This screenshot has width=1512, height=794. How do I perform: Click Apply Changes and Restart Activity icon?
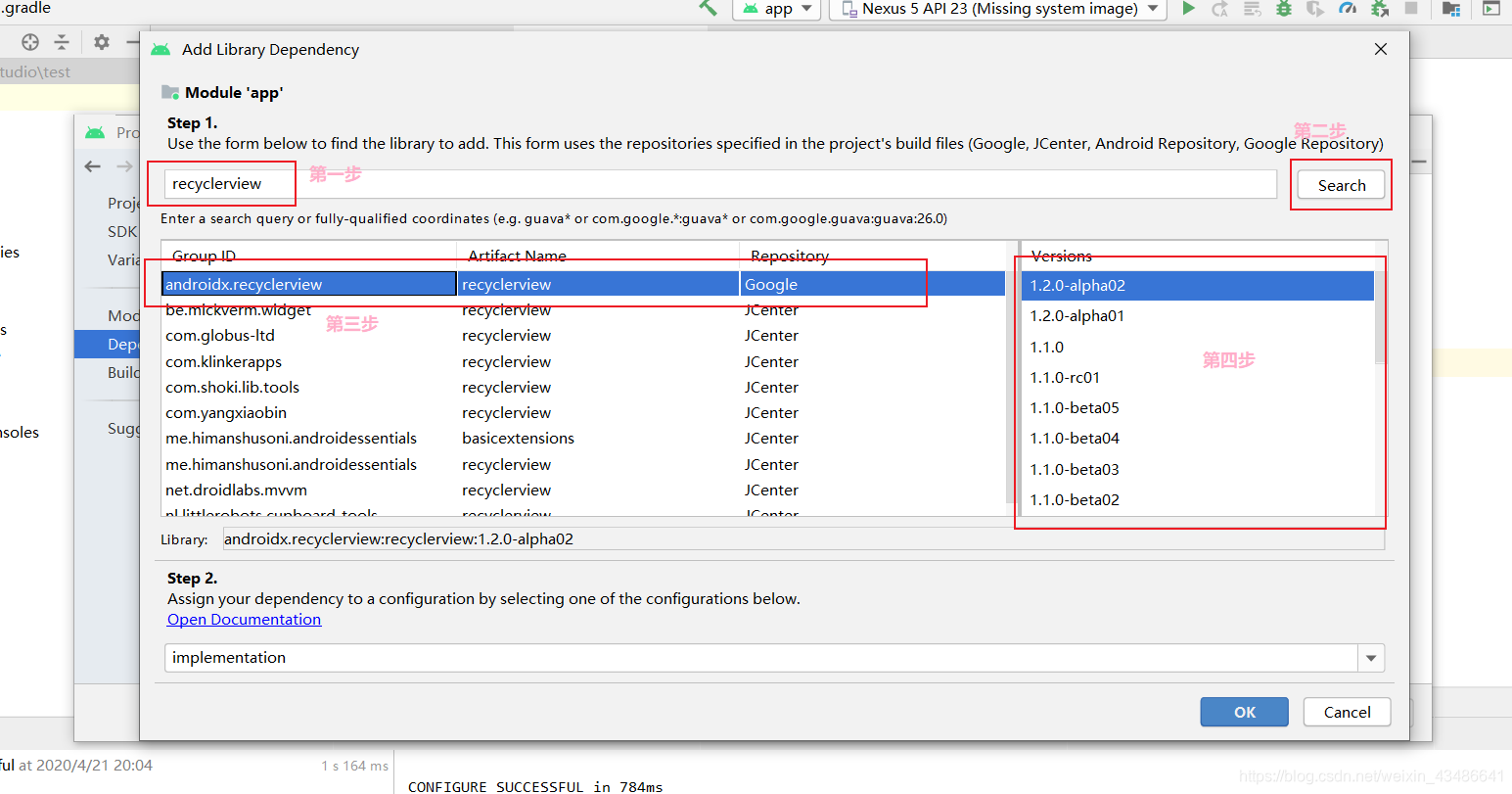point(1219,9)
